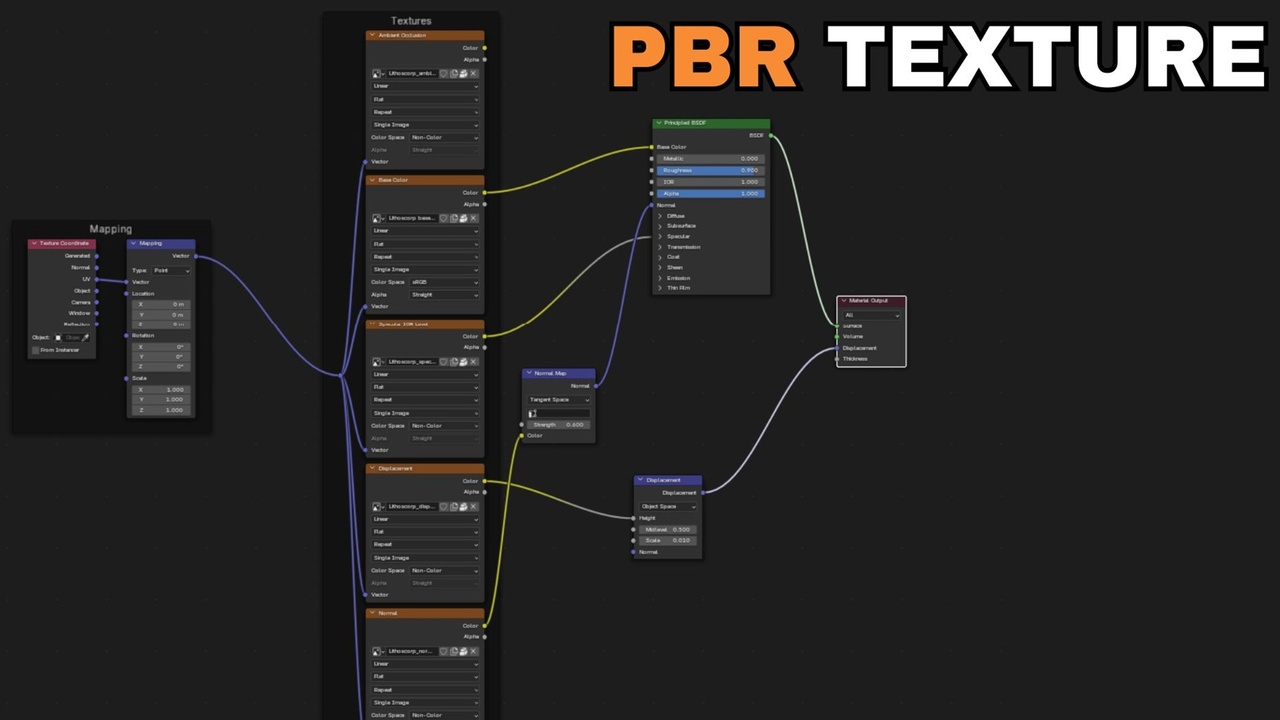Image resolution: width=1280 pixels, height=720 pixels.
Task: Open the Mapping Type dropdown set to Point
Action: tap(171, 271)
